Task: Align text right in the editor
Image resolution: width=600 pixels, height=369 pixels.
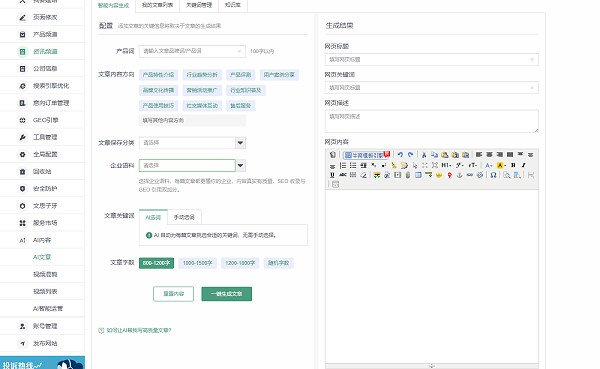Action: click(x=499, y=155)
